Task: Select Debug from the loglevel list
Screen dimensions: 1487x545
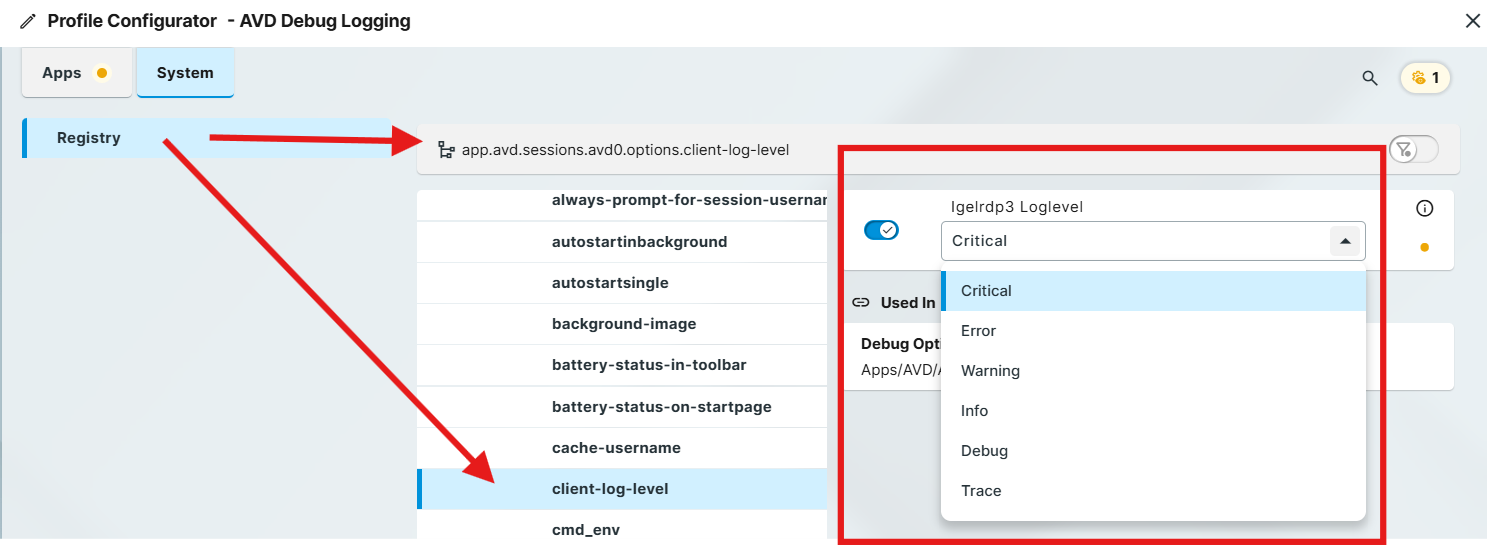Action: pyautogui.click(x=984, y=451)
